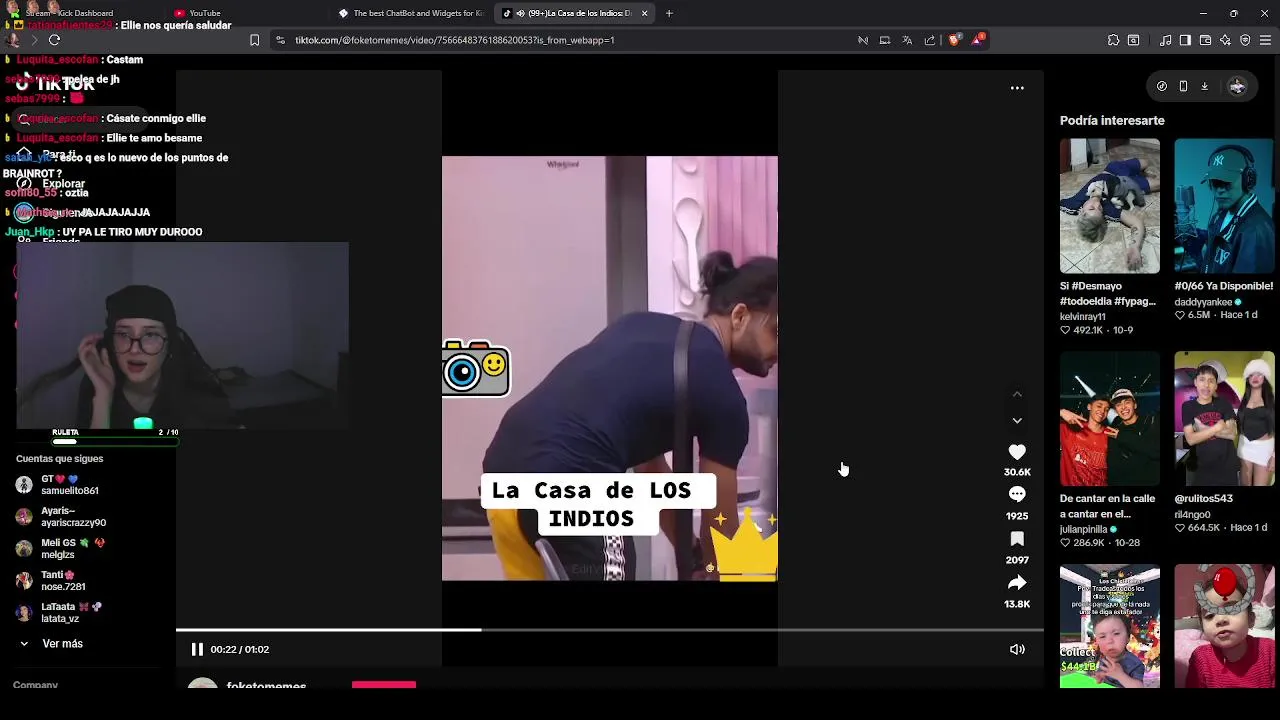Image resolution: width=1280 pixels, height=720 pixels.
Task: Click the phone app icon at top right
Action: (1183, 86)
